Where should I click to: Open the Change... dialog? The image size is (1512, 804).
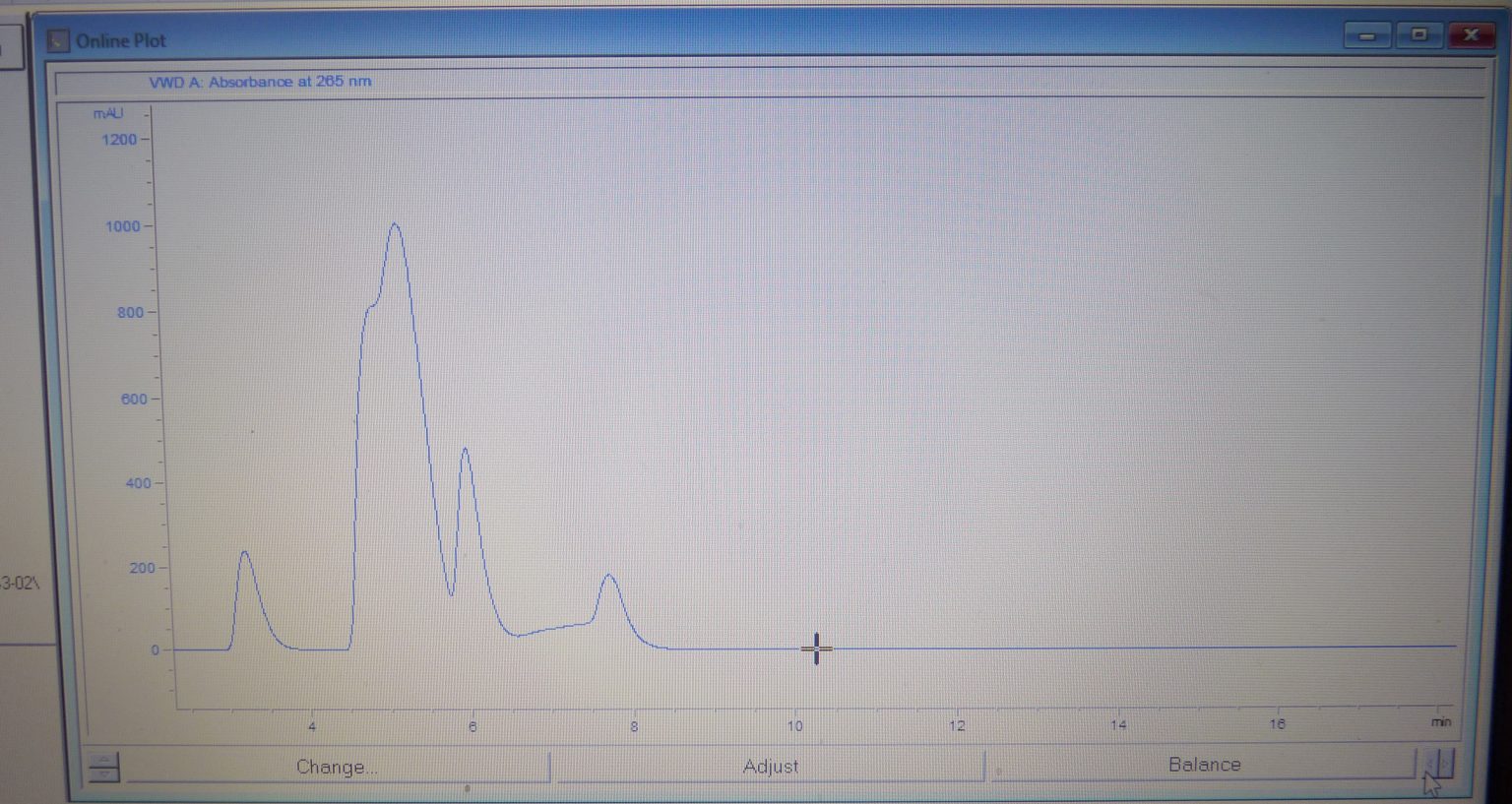click(336, 767)
